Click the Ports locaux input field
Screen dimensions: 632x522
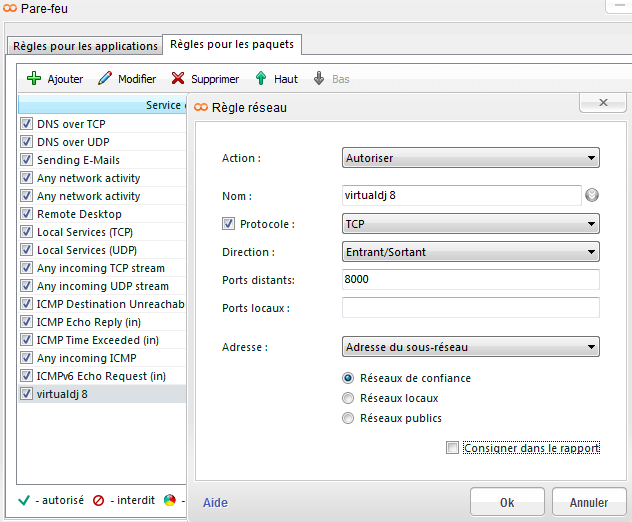470,308
